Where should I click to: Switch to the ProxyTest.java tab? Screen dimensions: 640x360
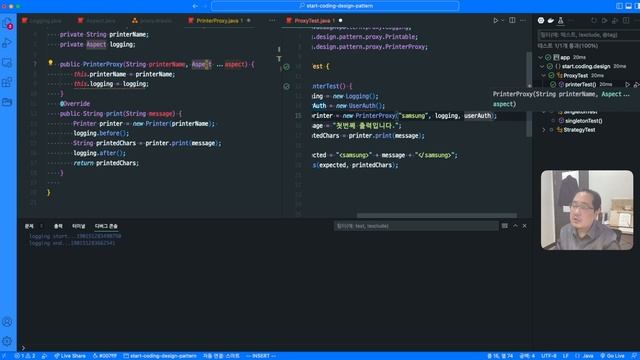coord(314,20)
